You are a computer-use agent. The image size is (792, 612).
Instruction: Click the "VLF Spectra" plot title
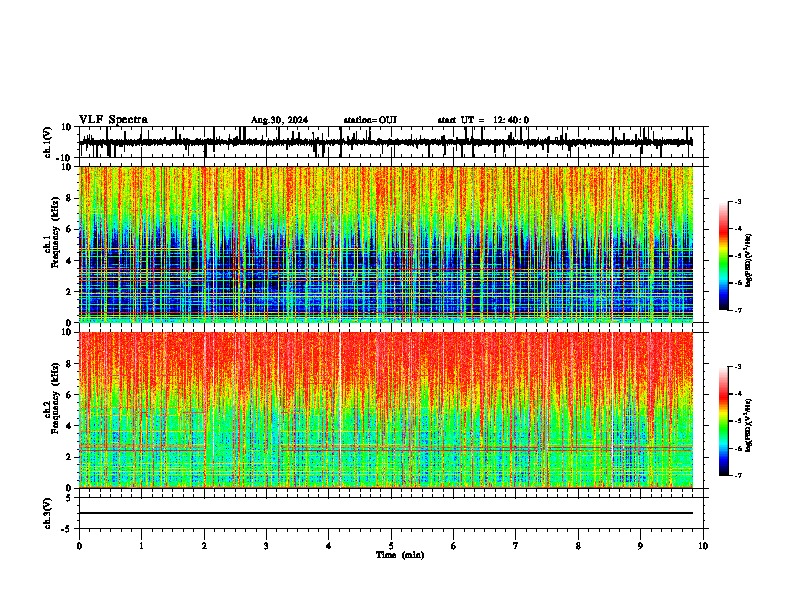(x=113, y=120)
